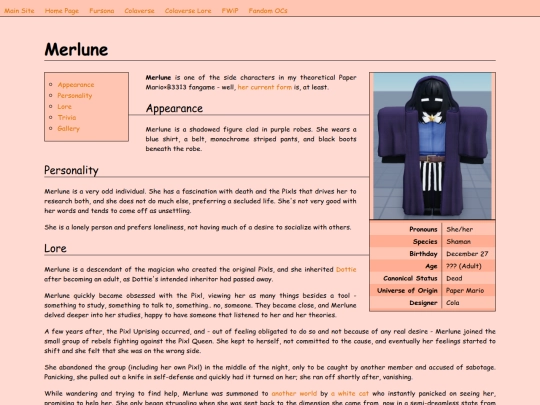Screen dimensions: 540x405
Task: Click the Personality section heading
Action: click(x=71, y=170)
